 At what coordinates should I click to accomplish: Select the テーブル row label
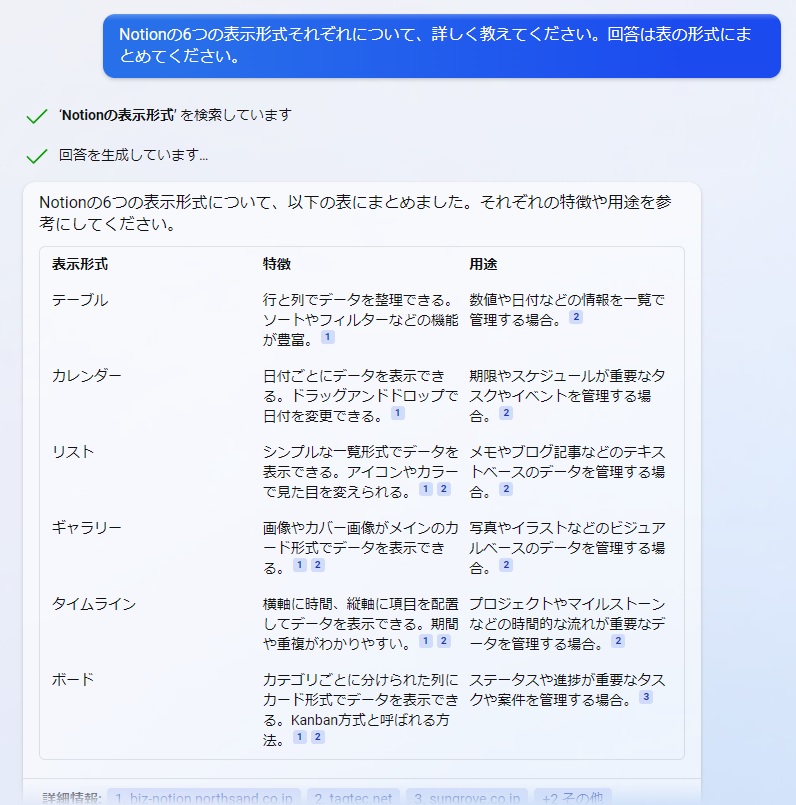coord(80,300)
